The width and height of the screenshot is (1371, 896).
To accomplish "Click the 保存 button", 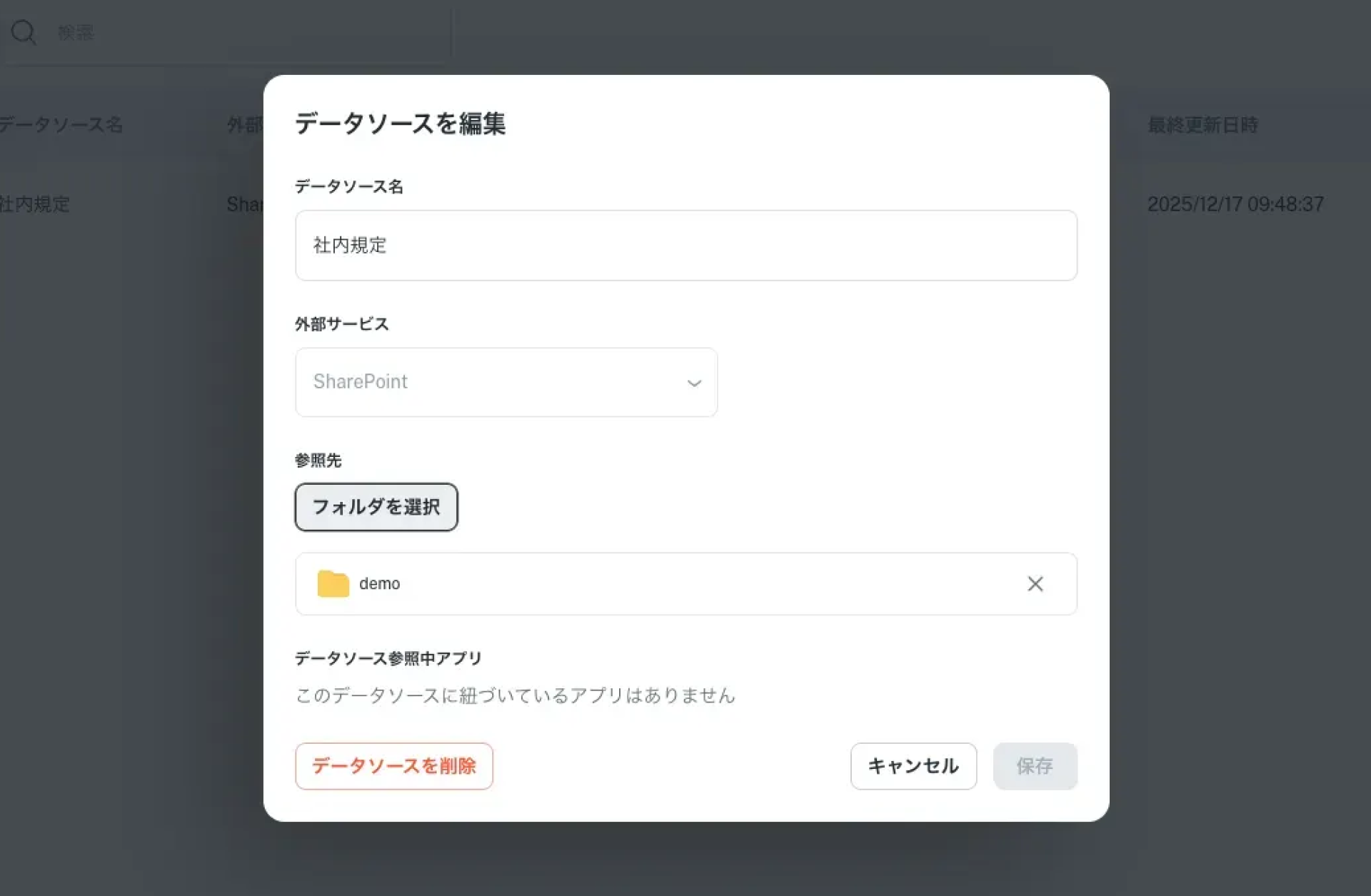I will pos(1034,766).
